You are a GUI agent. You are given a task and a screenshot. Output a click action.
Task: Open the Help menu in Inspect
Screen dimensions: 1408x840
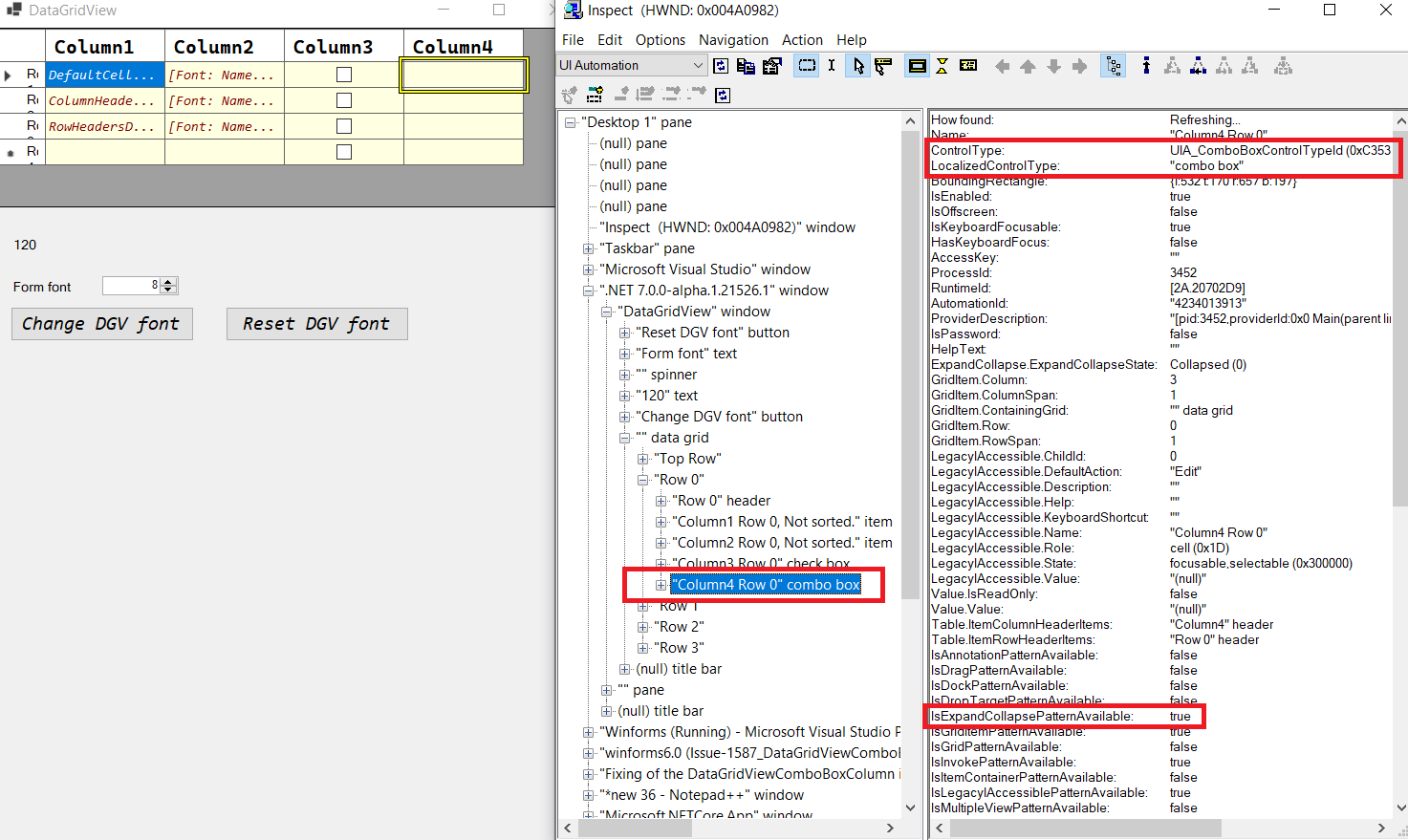click(x=852, y=40)
